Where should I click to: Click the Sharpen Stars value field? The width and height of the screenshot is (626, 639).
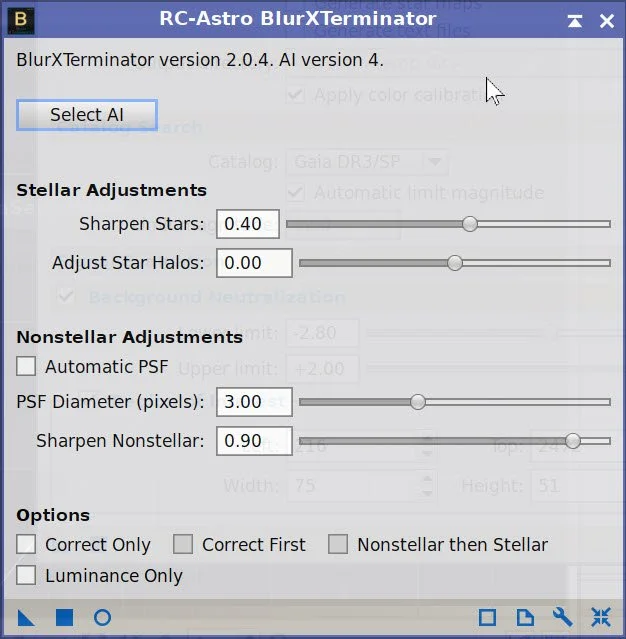pyautogui.click(x=248, y=224)
